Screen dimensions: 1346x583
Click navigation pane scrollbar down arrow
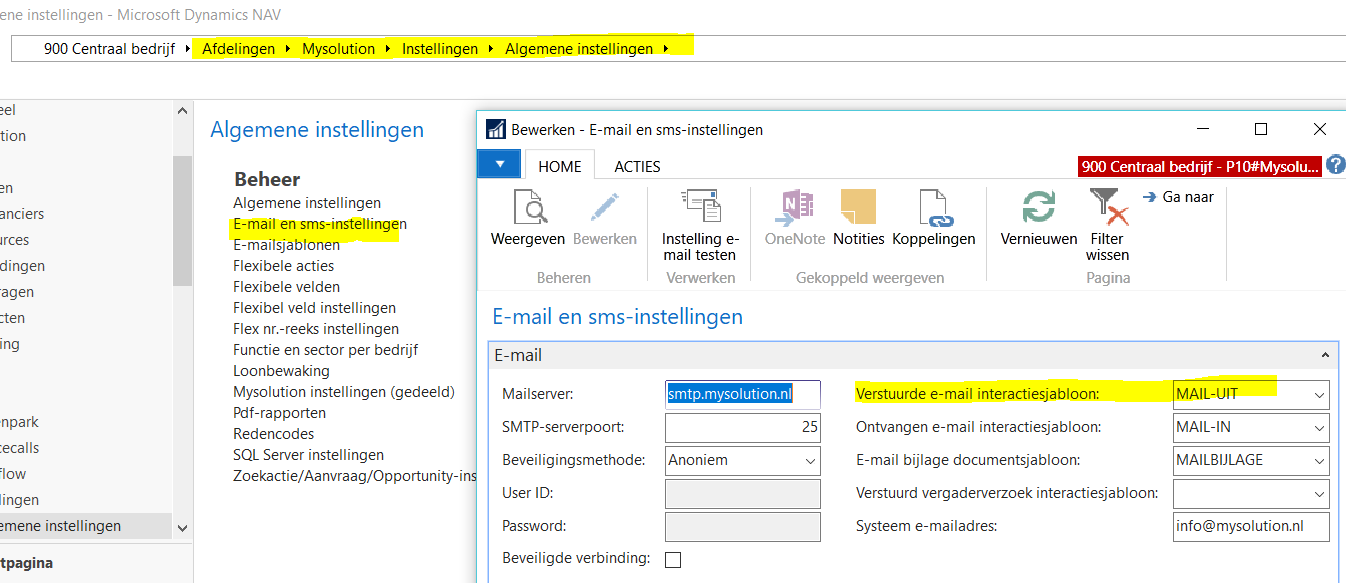click(x=182, y=527)
